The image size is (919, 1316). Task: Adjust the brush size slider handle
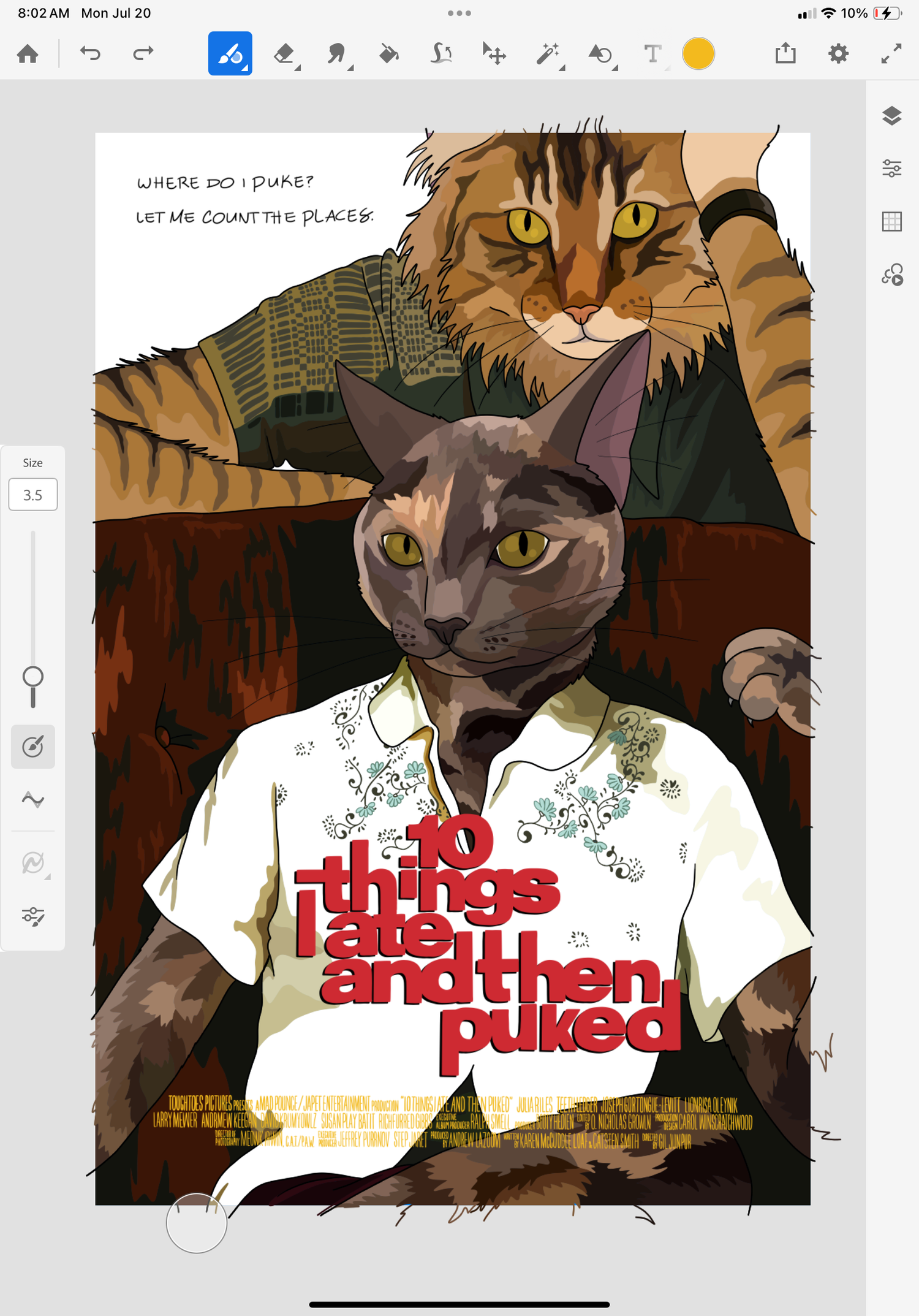coord(33,677)
